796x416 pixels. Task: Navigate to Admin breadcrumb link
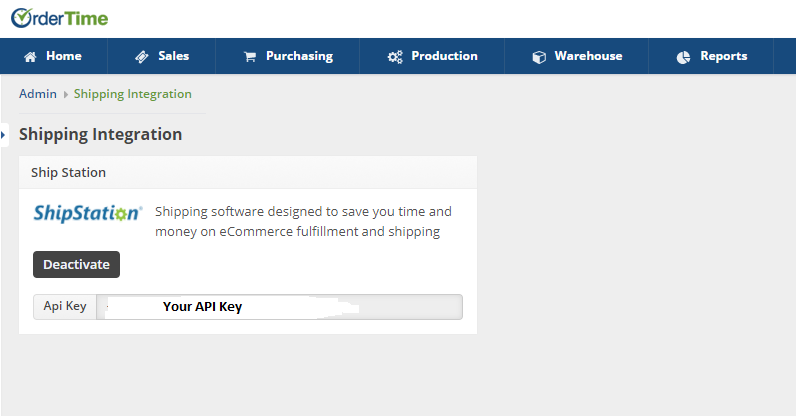[38, 94]
